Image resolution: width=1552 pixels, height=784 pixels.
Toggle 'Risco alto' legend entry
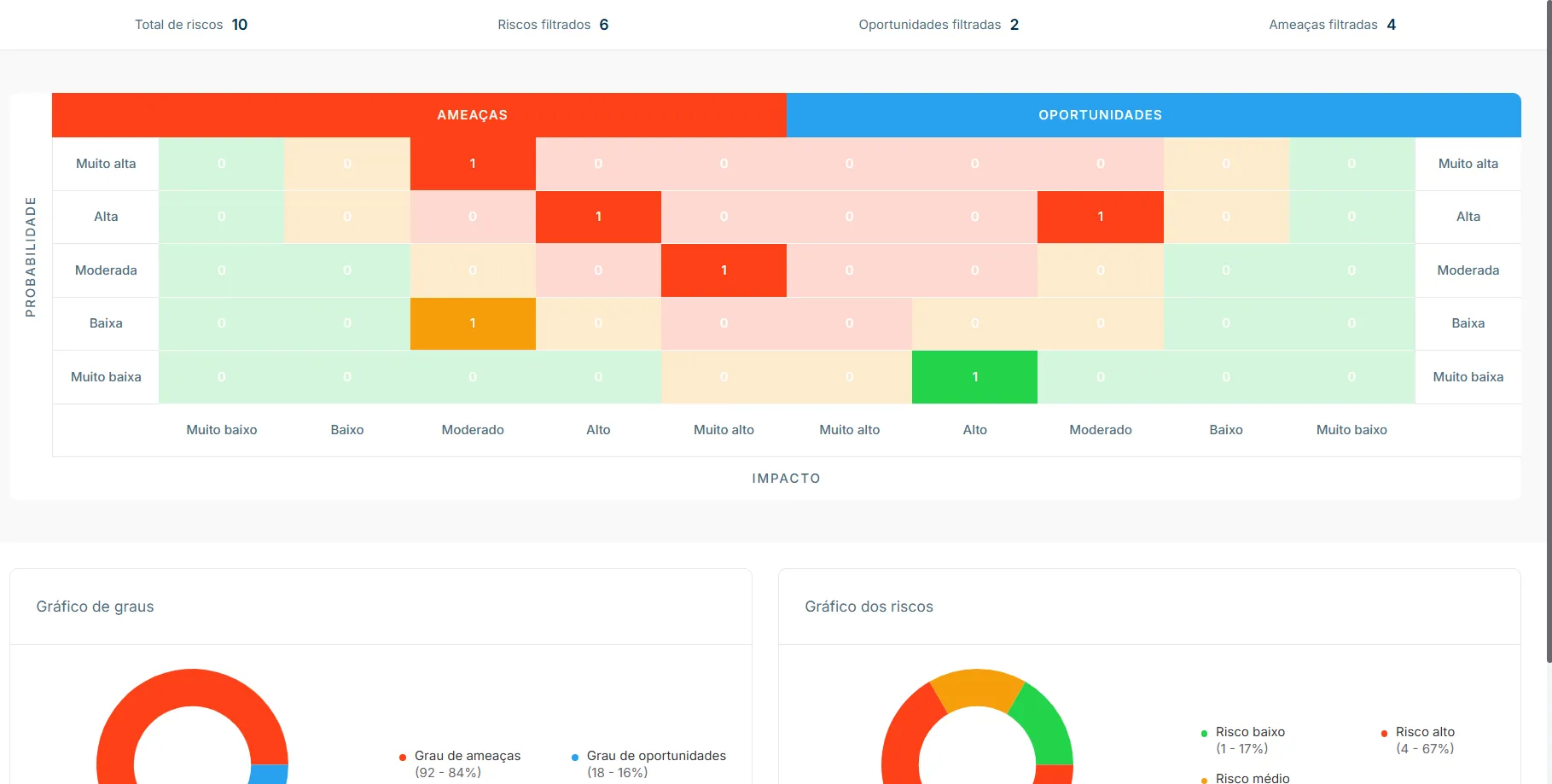pos(1418,740)
